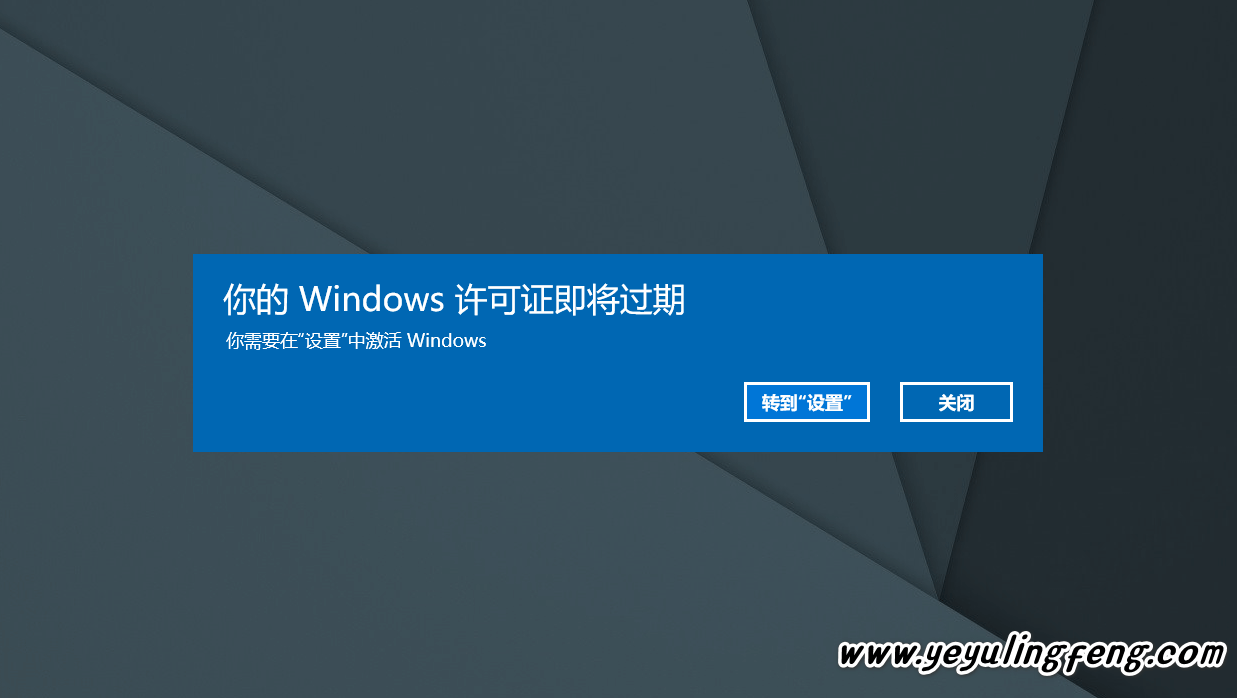1237x698 pixels.
Task: Click the 转到“设置” button
Action: pyautogui.click(x=806, y=402)
